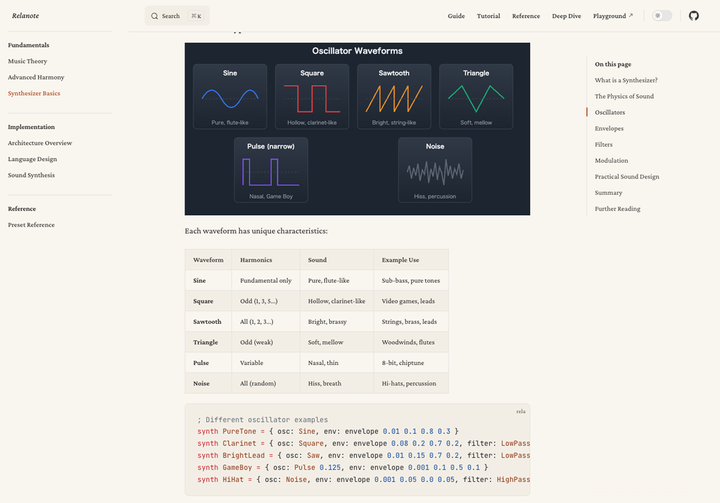The height and width of the screenshot is (503, 720).
Task: Toggle the dark mode switch
Action: click(x=662, y=16)
